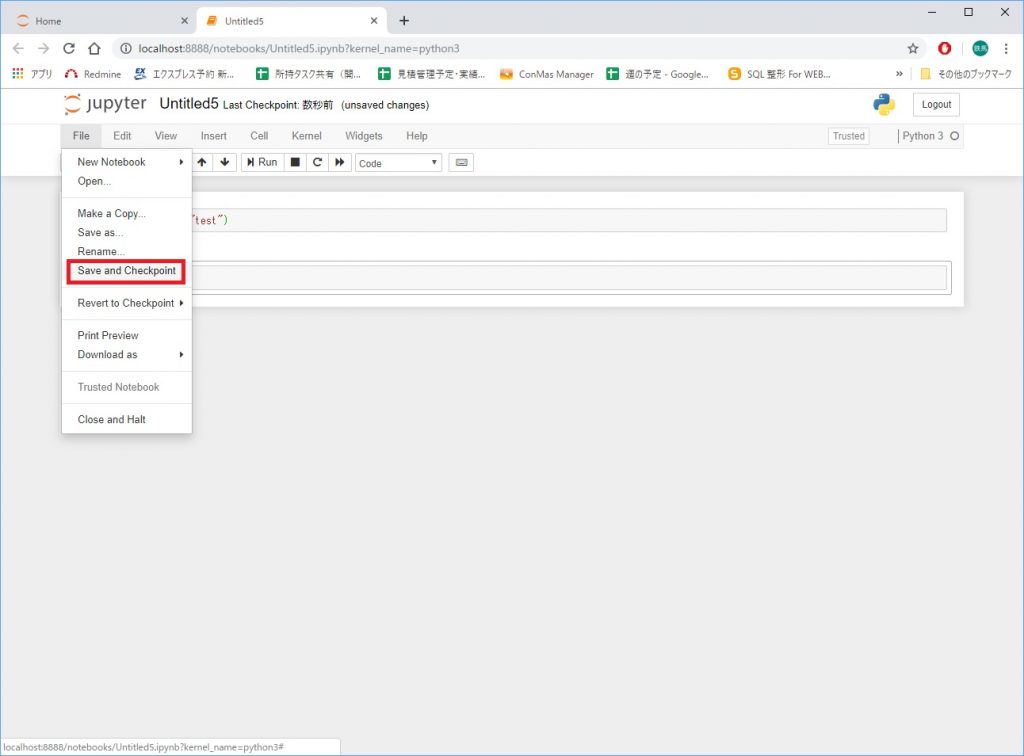Expand the New Notebook submenu
Viewport: 1024px width, 756px height.
[x=127, y=162]
